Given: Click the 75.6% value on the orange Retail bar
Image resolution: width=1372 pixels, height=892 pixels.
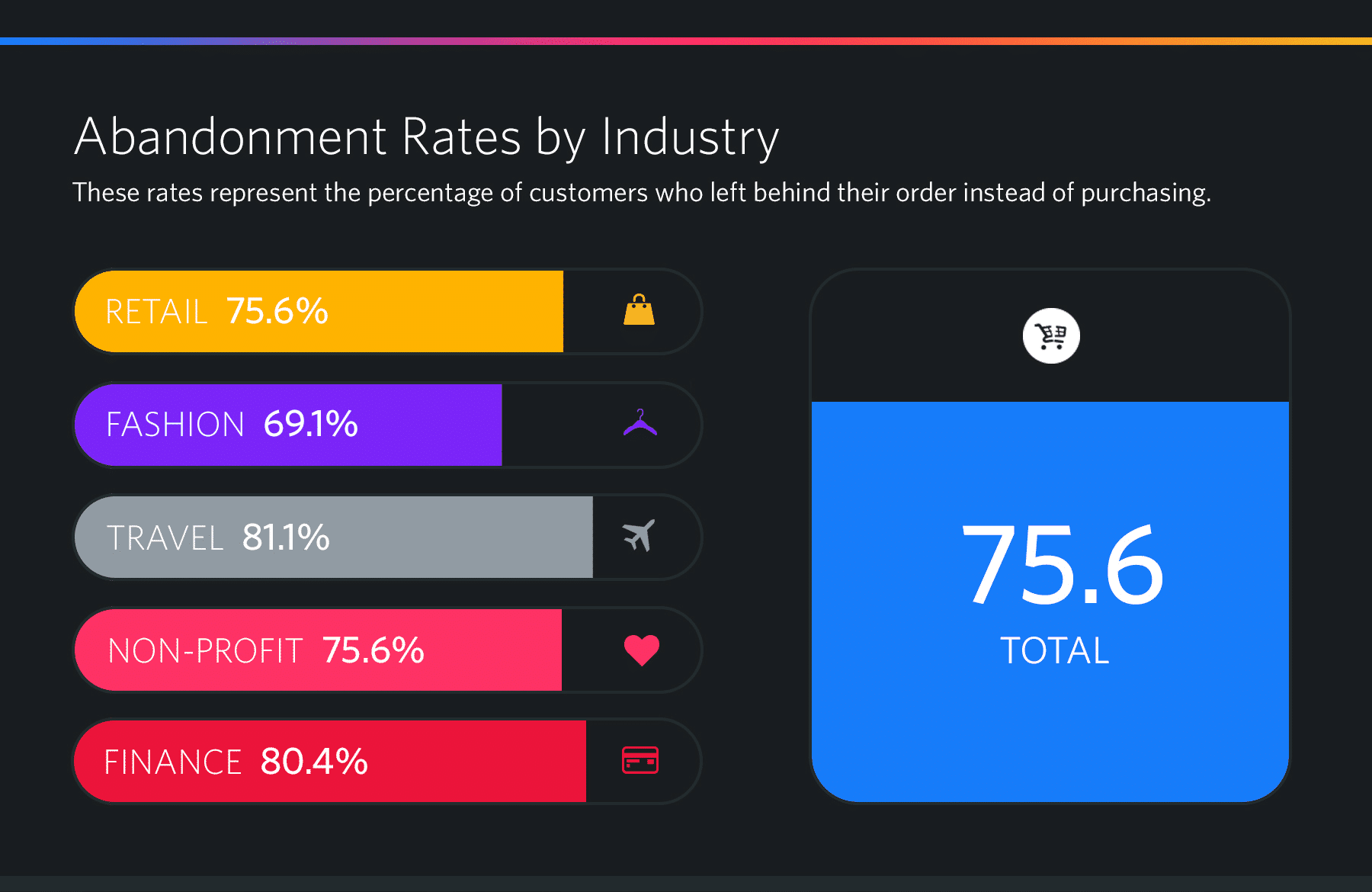Looking at the screenshot, I should pos(277,311).
